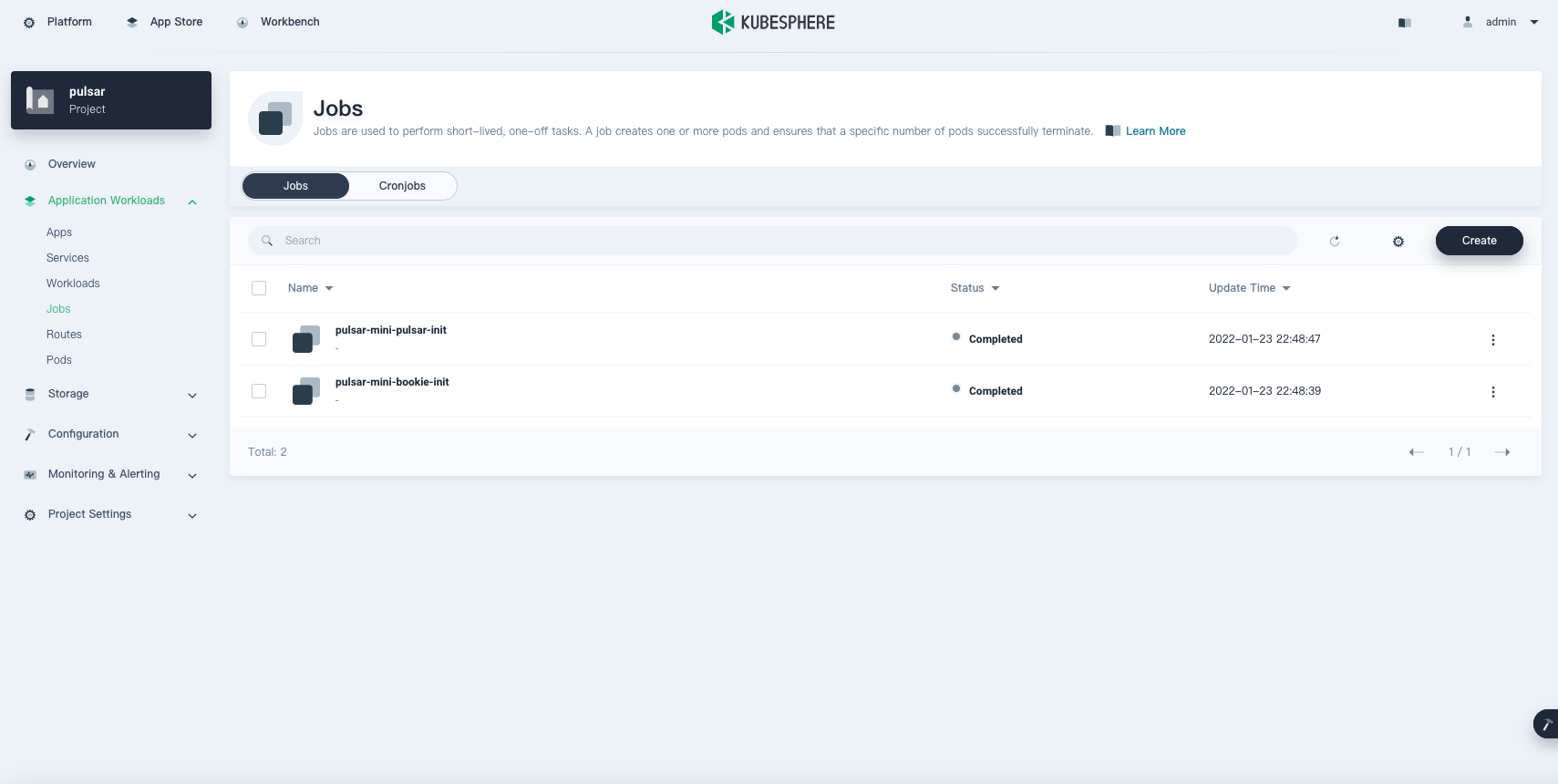The width and height of the screenshot is (1558, 784).
Task: Open App Store menu item
Action: coord(176,22)
